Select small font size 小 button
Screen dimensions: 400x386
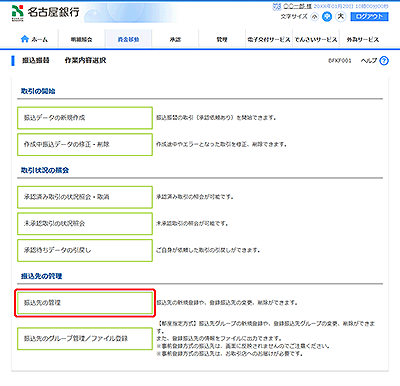pos(314,17)
